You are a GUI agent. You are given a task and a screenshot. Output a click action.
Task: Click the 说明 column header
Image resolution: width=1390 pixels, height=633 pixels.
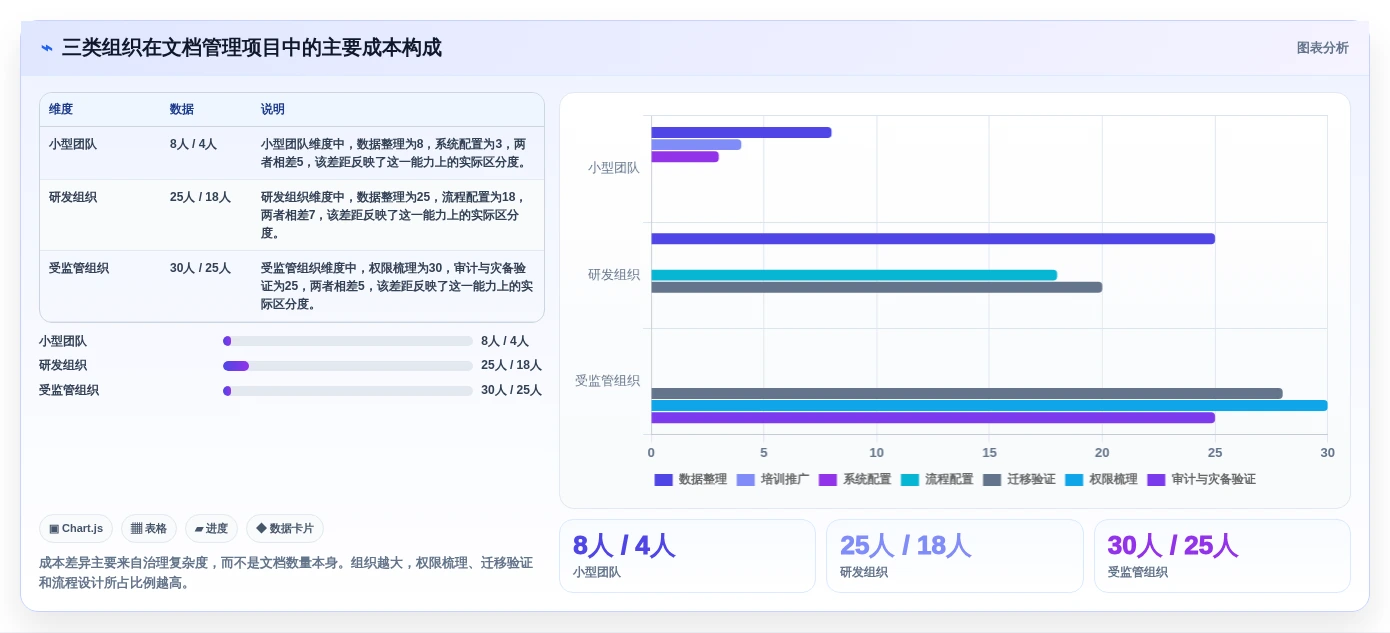pyautogui.click(x=273, y=109)
